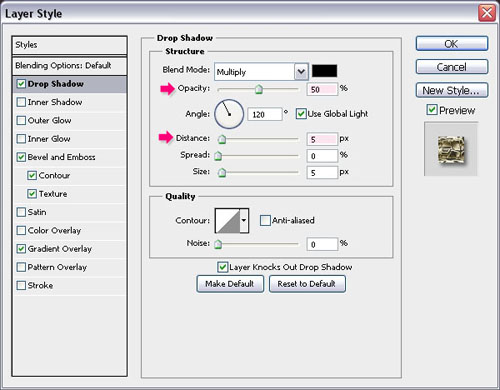Click the Cancel button

click(452, 67)
